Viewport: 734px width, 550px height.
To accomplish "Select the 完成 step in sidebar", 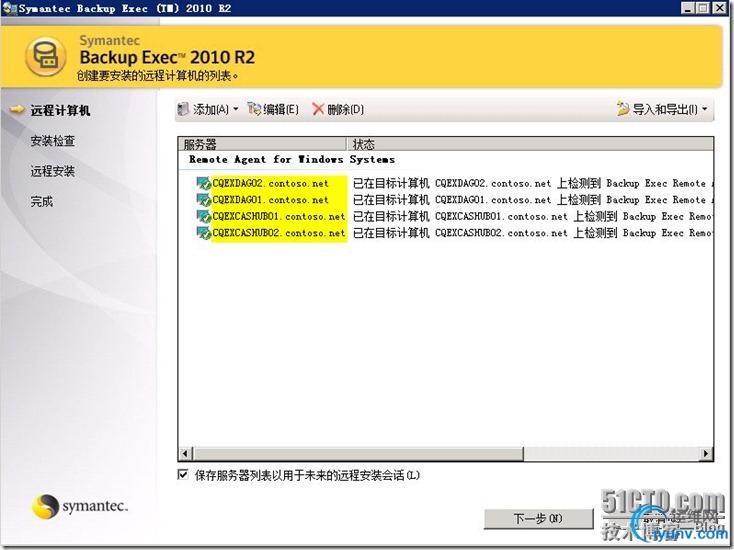I will tap(42, 202).
